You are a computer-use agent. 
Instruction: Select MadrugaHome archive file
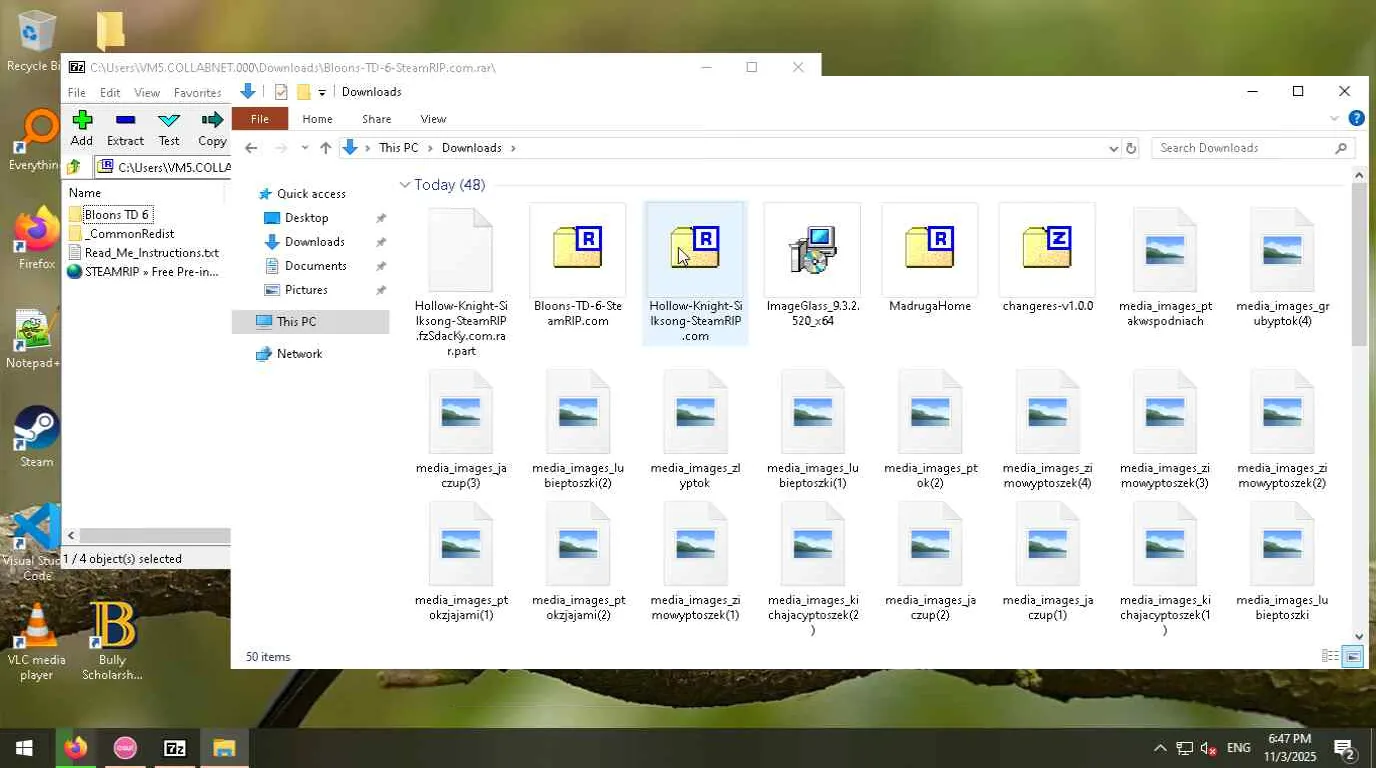pos(930,260)
